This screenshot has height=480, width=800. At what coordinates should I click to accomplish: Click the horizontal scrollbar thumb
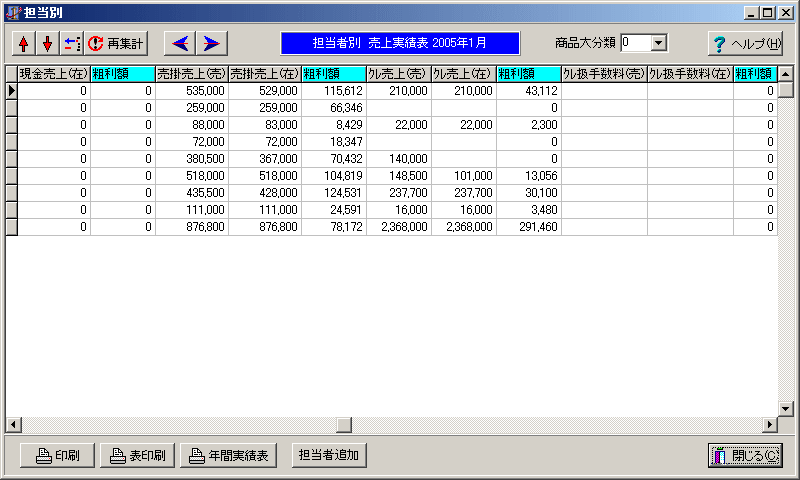coord(344,424)
